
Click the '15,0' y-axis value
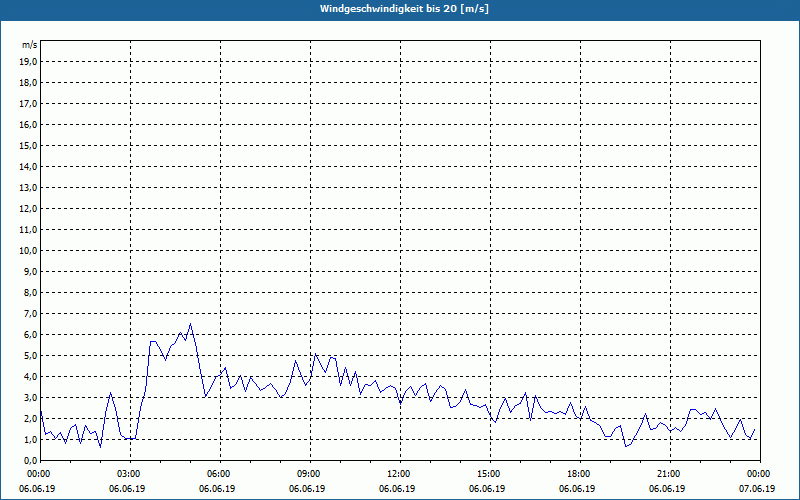tap(28, 145)
